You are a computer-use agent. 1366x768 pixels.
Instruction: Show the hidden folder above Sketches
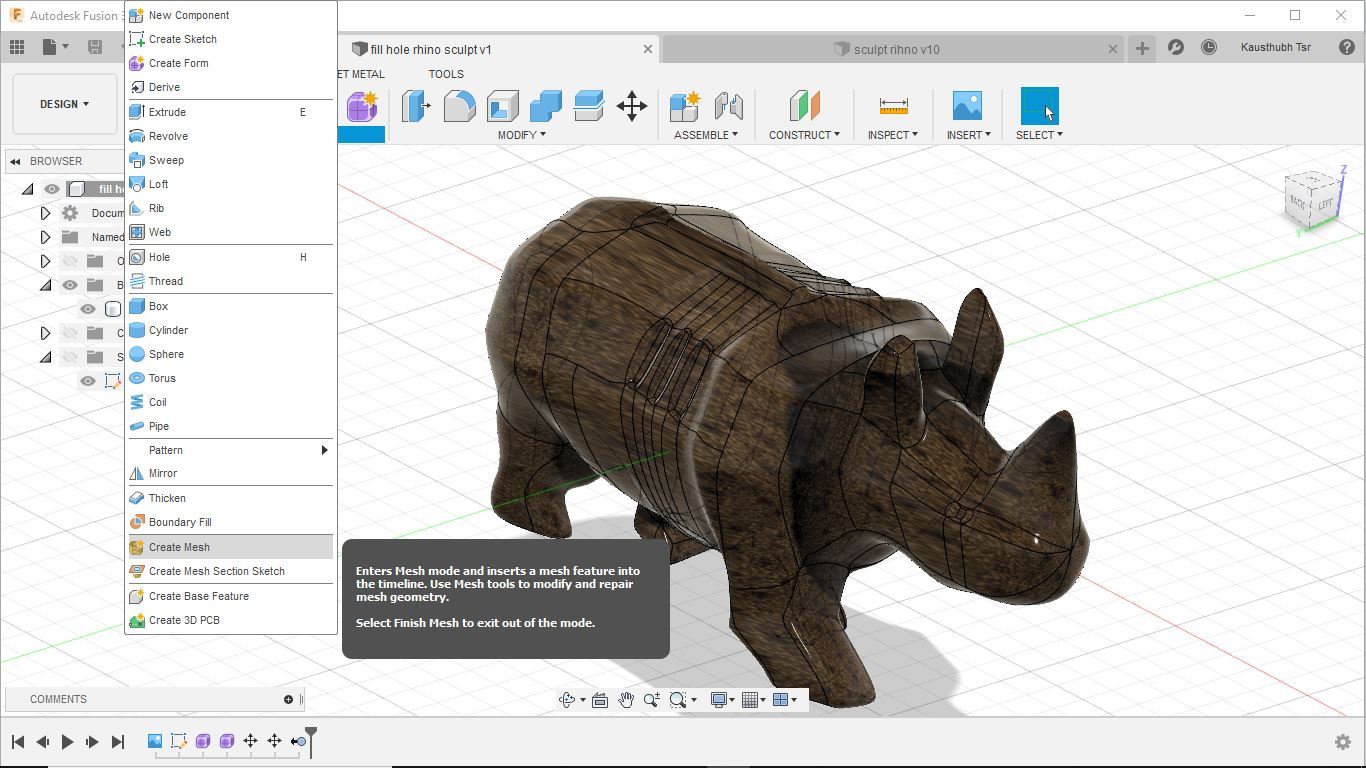[70, 333]
